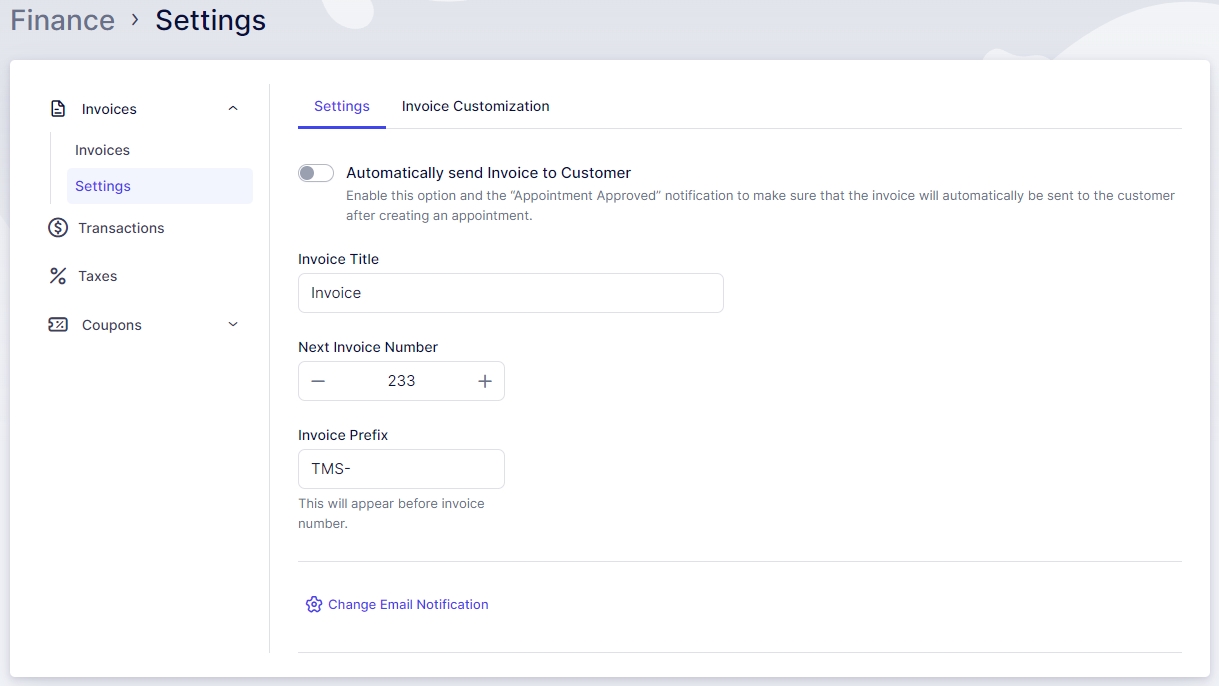This screenshot has height=686, width=1219.
Task: Switch to Invoice Customization tab
Action: [475, 106]
